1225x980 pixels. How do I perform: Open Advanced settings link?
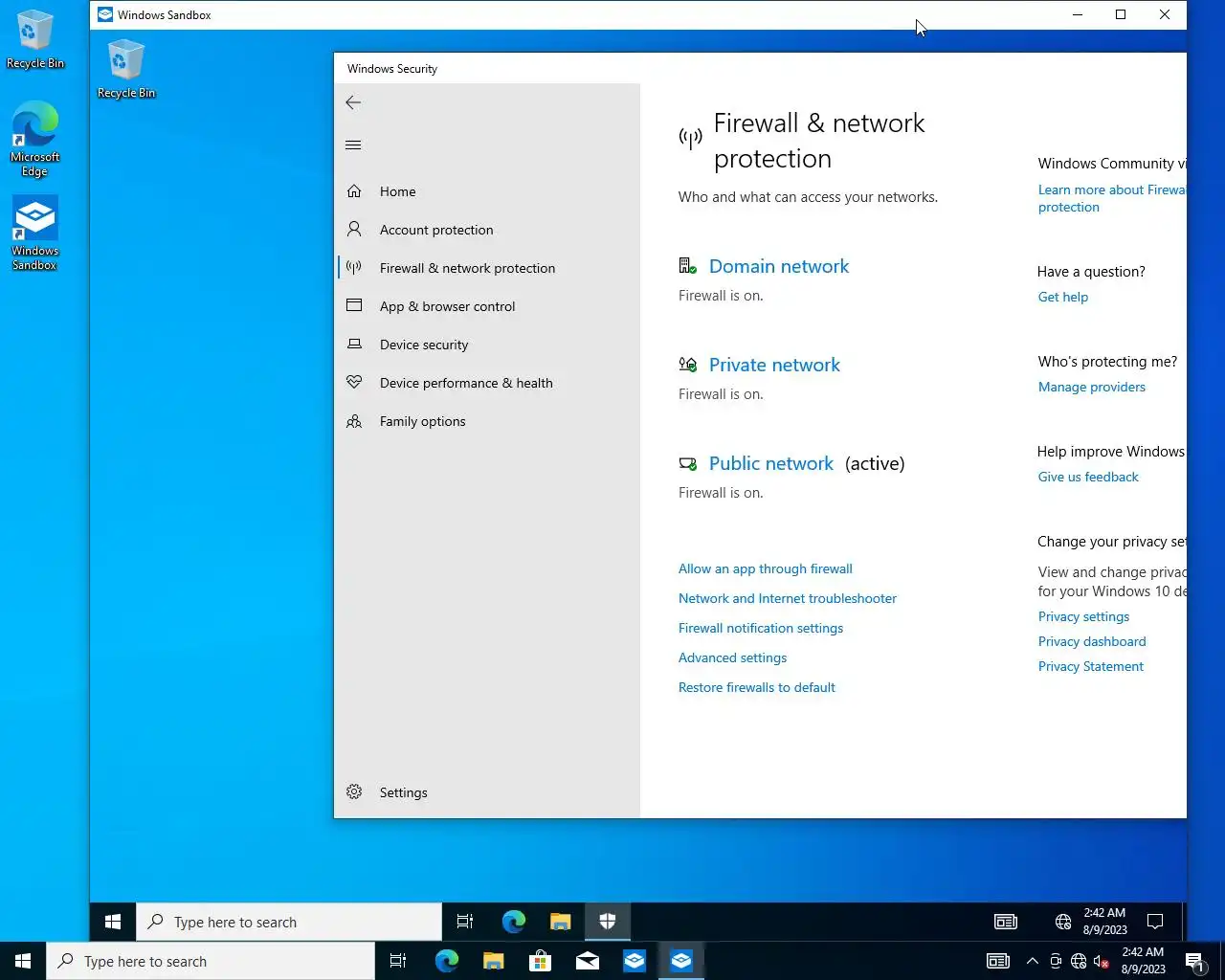point(732,657)
